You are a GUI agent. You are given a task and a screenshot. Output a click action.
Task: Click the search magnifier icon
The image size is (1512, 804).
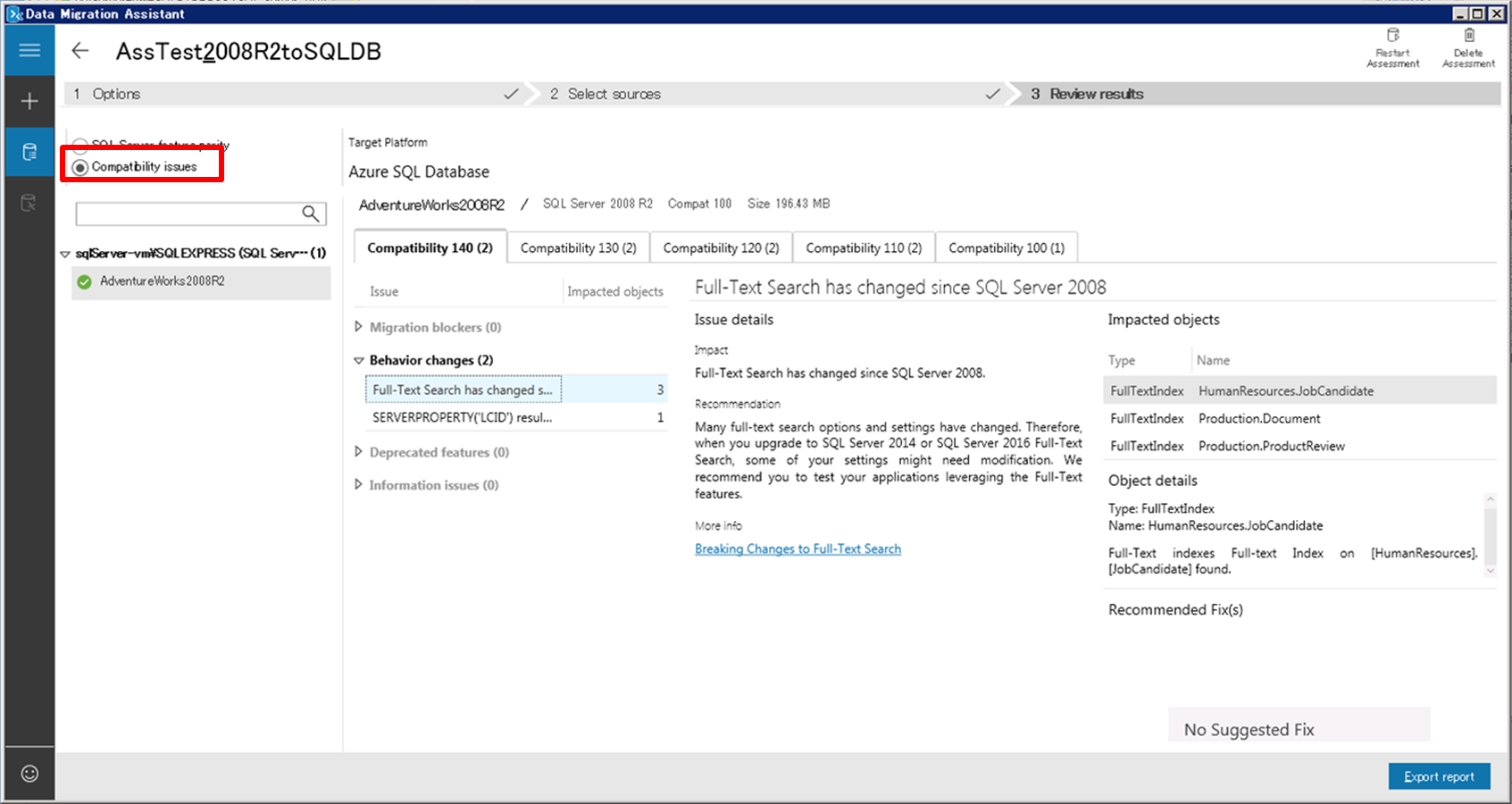pos(310,214)
